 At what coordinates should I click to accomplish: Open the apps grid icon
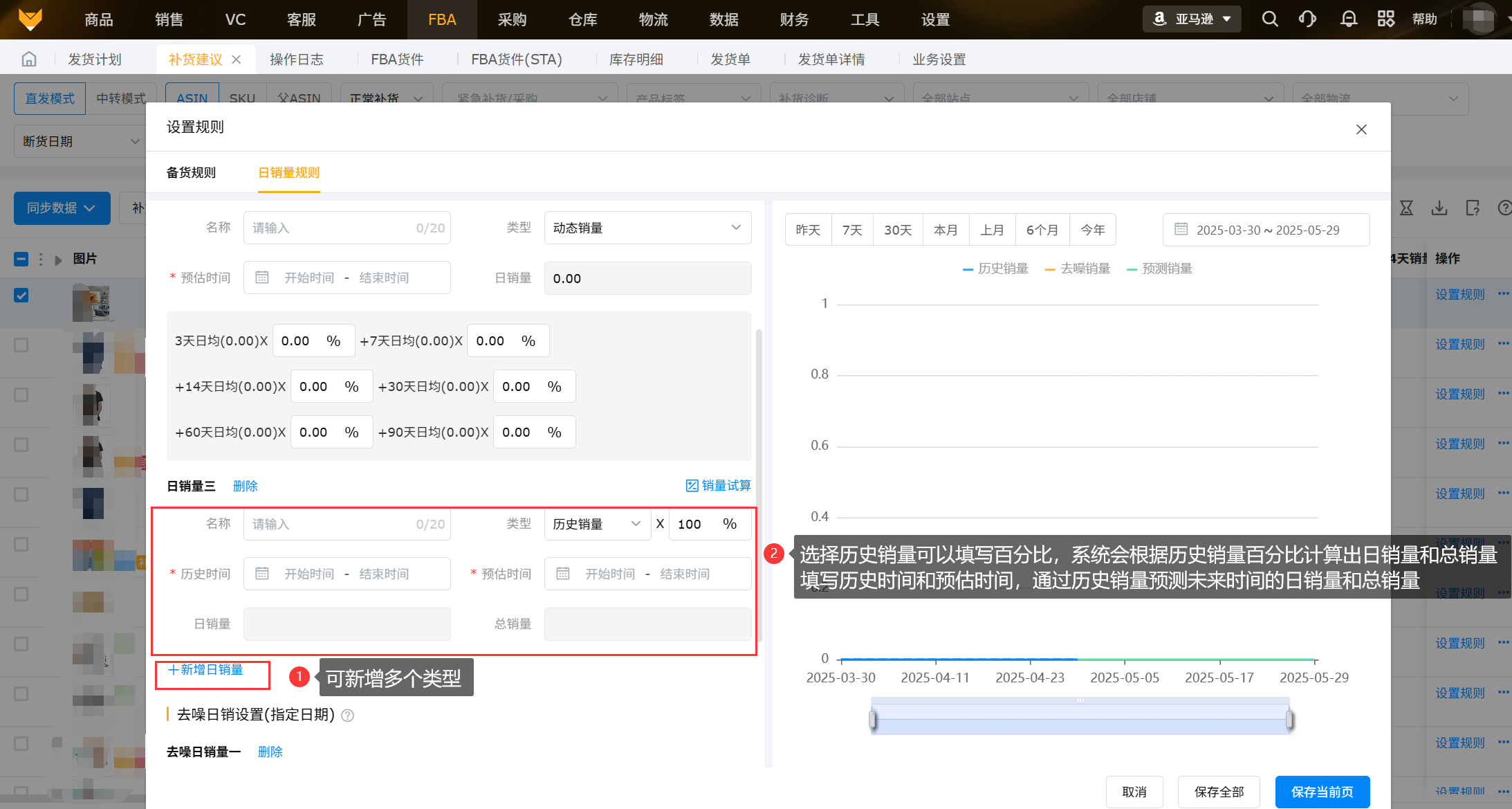click(1385, 19)
